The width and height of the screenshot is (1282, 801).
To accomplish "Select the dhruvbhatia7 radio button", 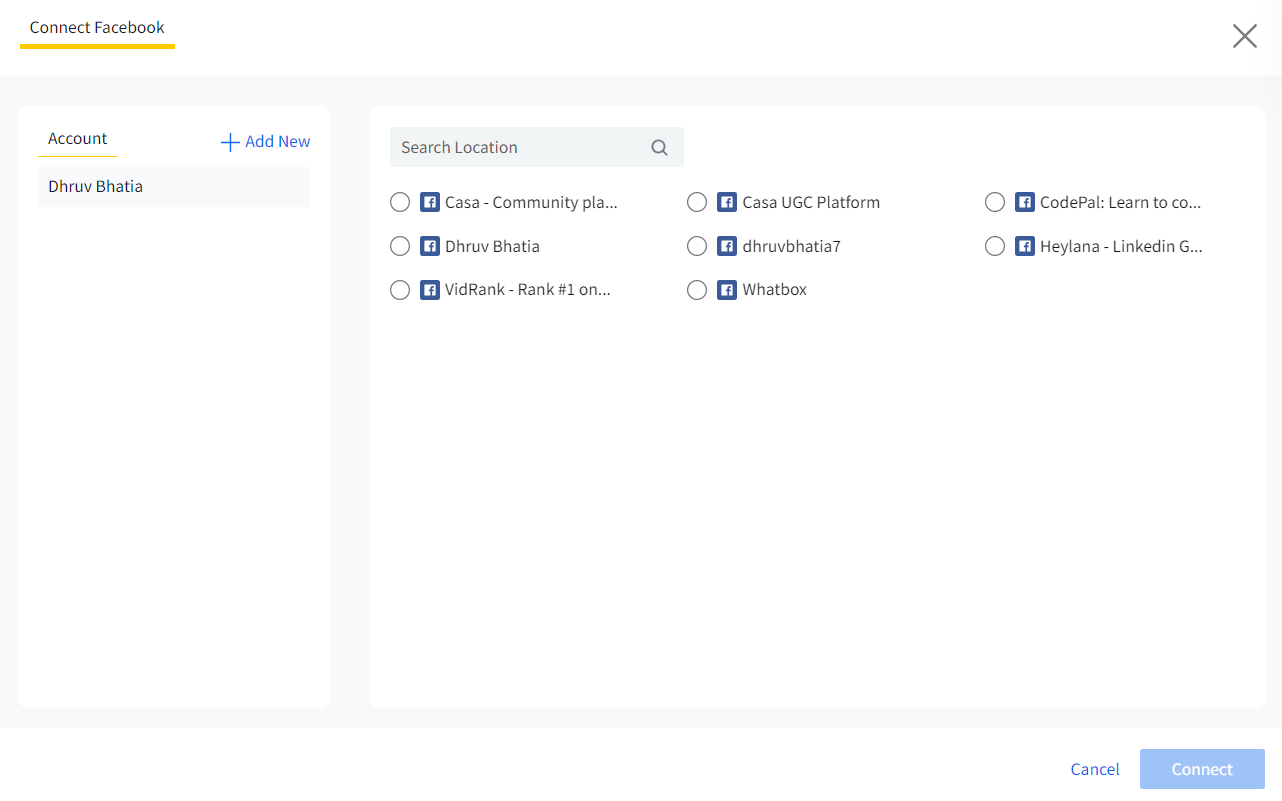I will pos(697,246).
